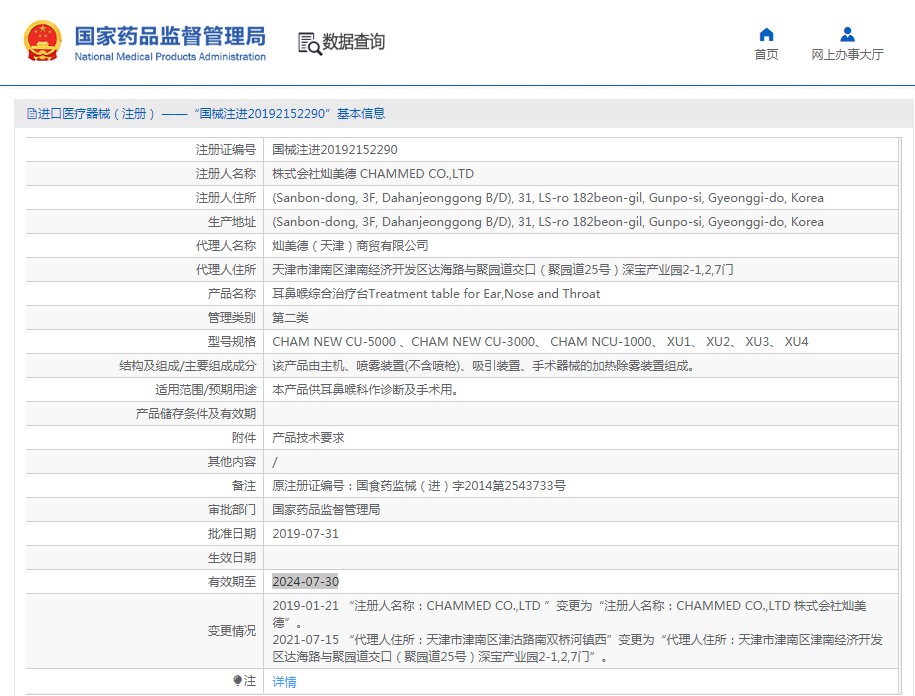Click the 注册人名称 row label
This screenshot has width=915, height=696.
point(226,174)
